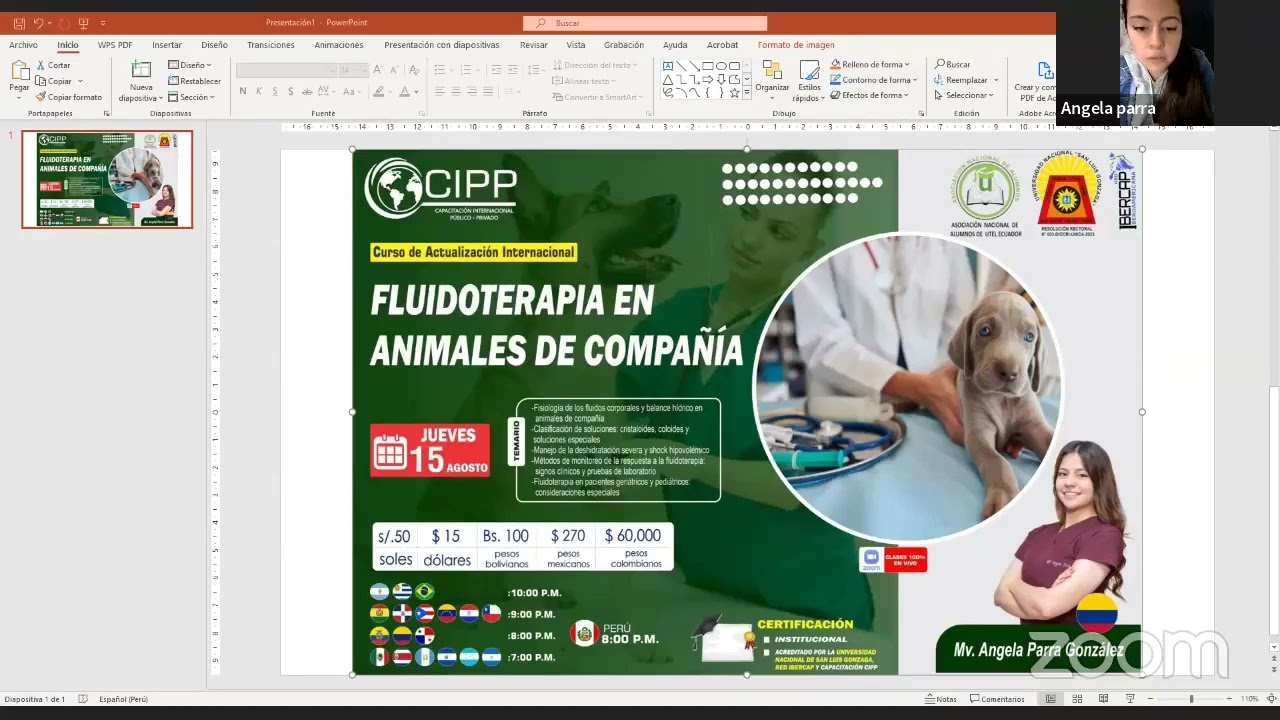The width and height of the screenshot is (1280, 720).
Task: Click the Restablecer button
Action: pos(194,81)
